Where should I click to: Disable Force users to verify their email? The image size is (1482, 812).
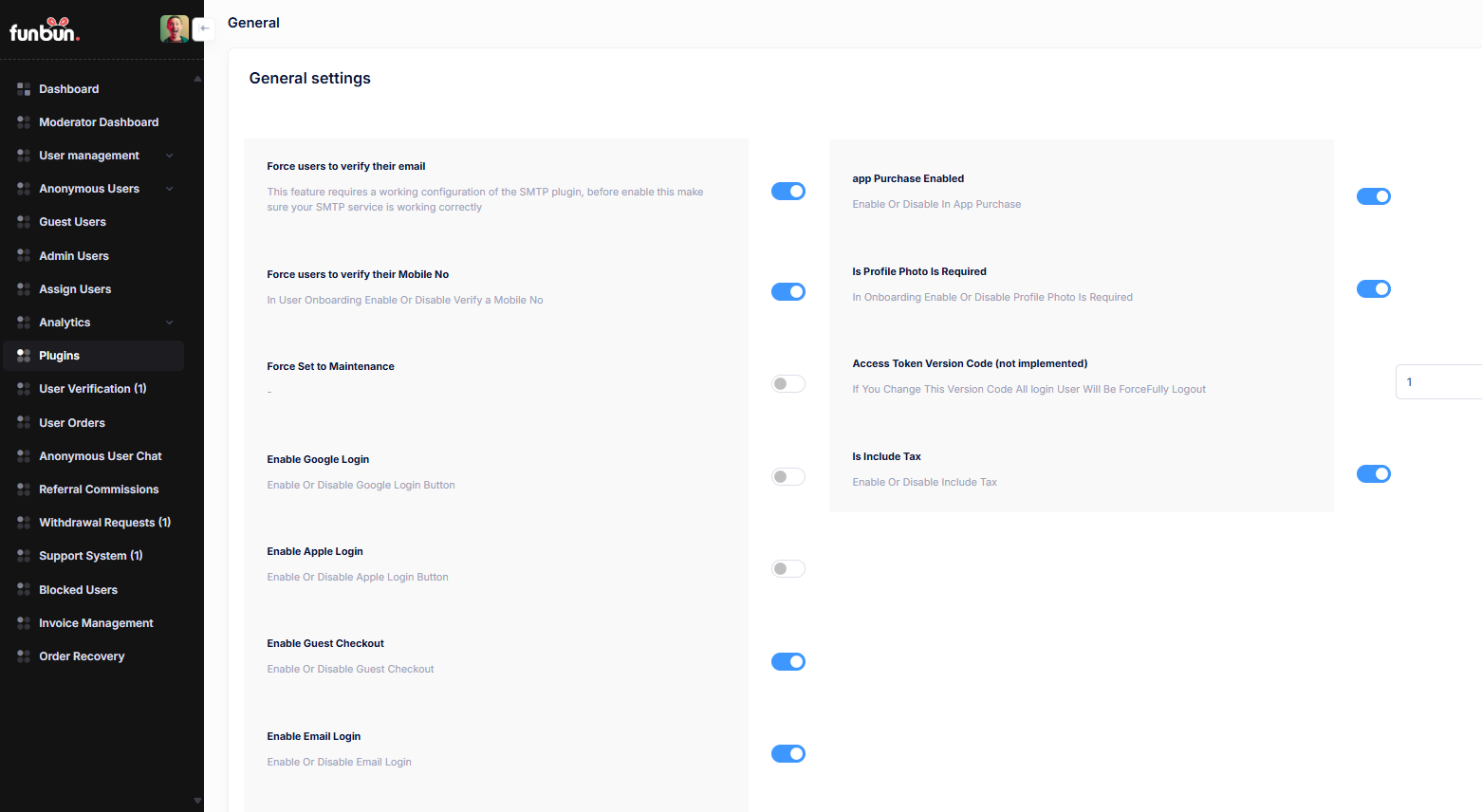(787, 192)
